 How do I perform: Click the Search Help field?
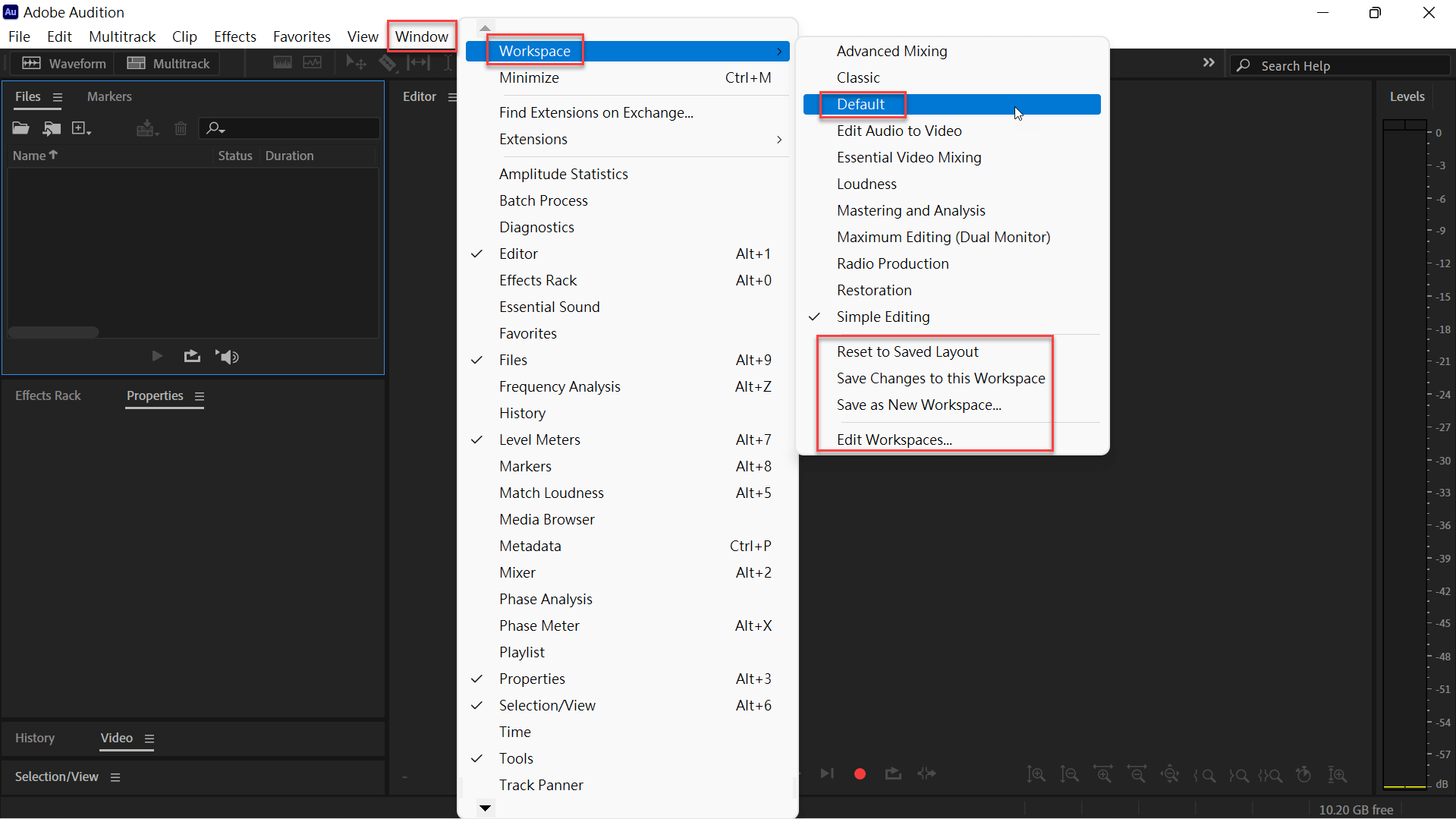click(x=1339, y=65)
